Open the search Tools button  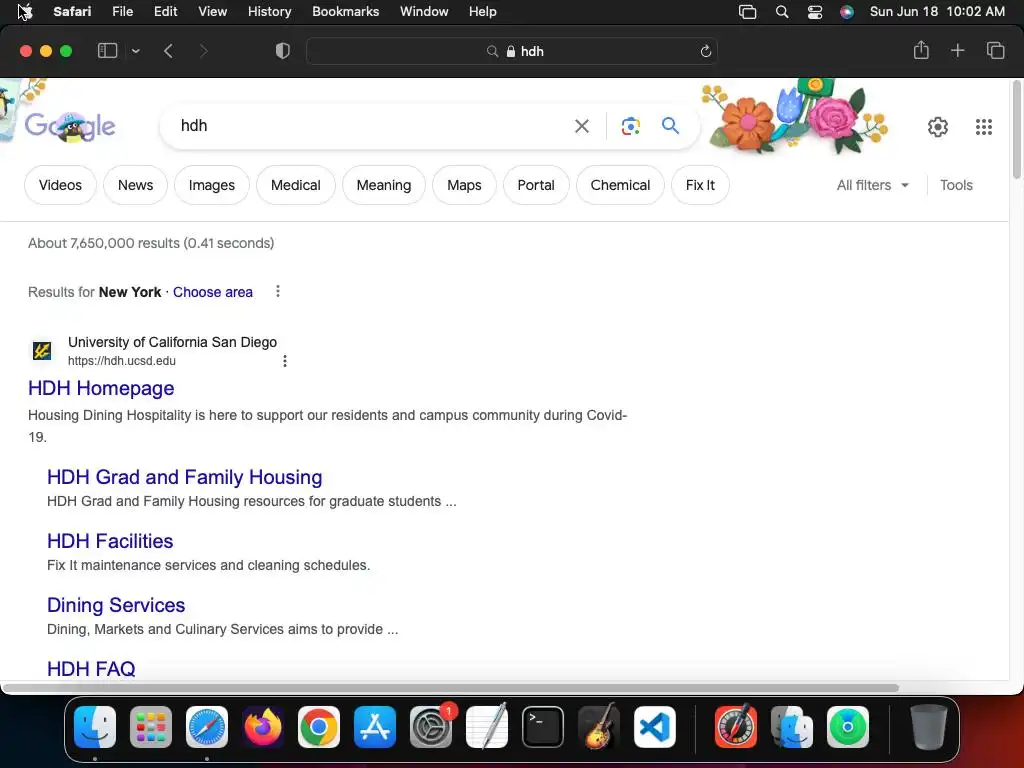point(956,185)
